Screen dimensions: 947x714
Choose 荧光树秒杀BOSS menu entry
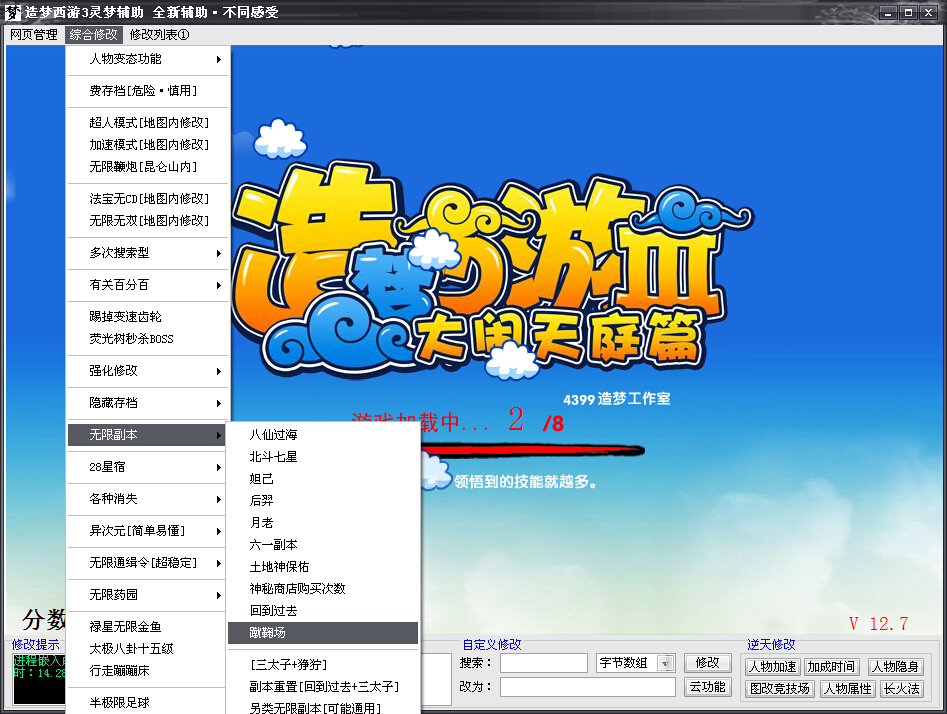149,339
